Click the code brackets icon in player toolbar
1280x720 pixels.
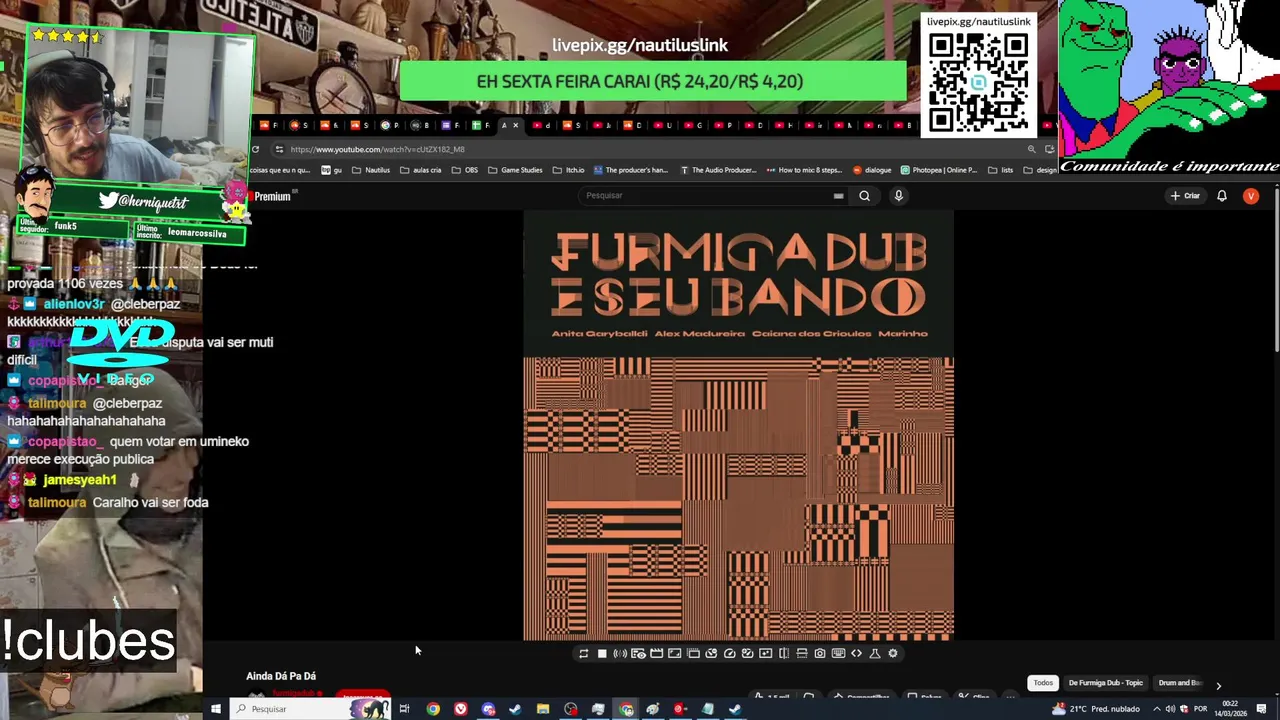pyautogui.click(x=856, y=653)
